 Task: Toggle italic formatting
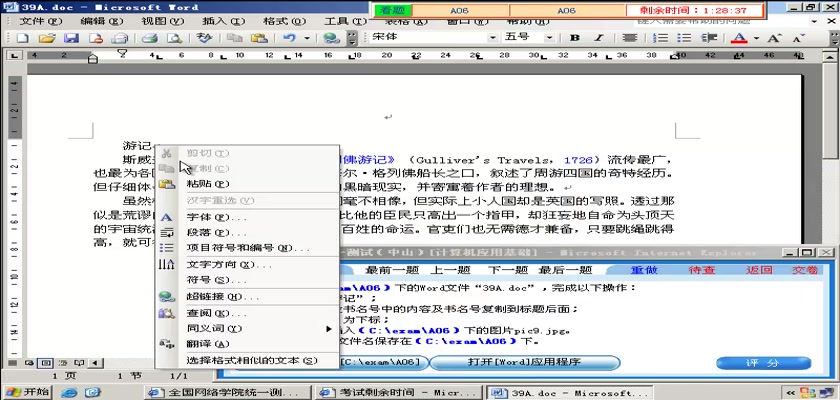(x=598, y=38)
